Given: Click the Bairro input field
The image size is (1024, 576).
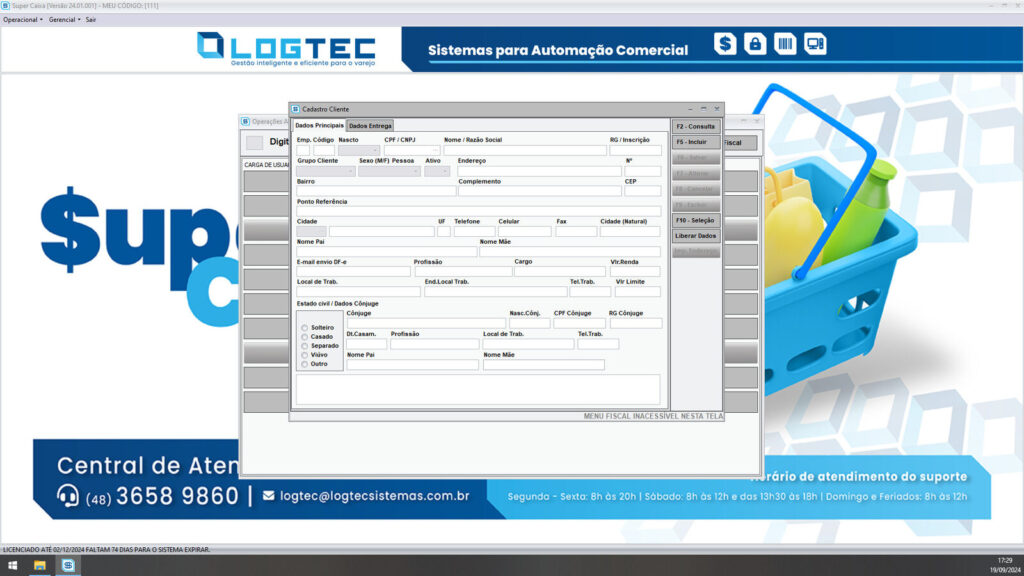Looking at the screenshot, I should [x=376, y=191].
